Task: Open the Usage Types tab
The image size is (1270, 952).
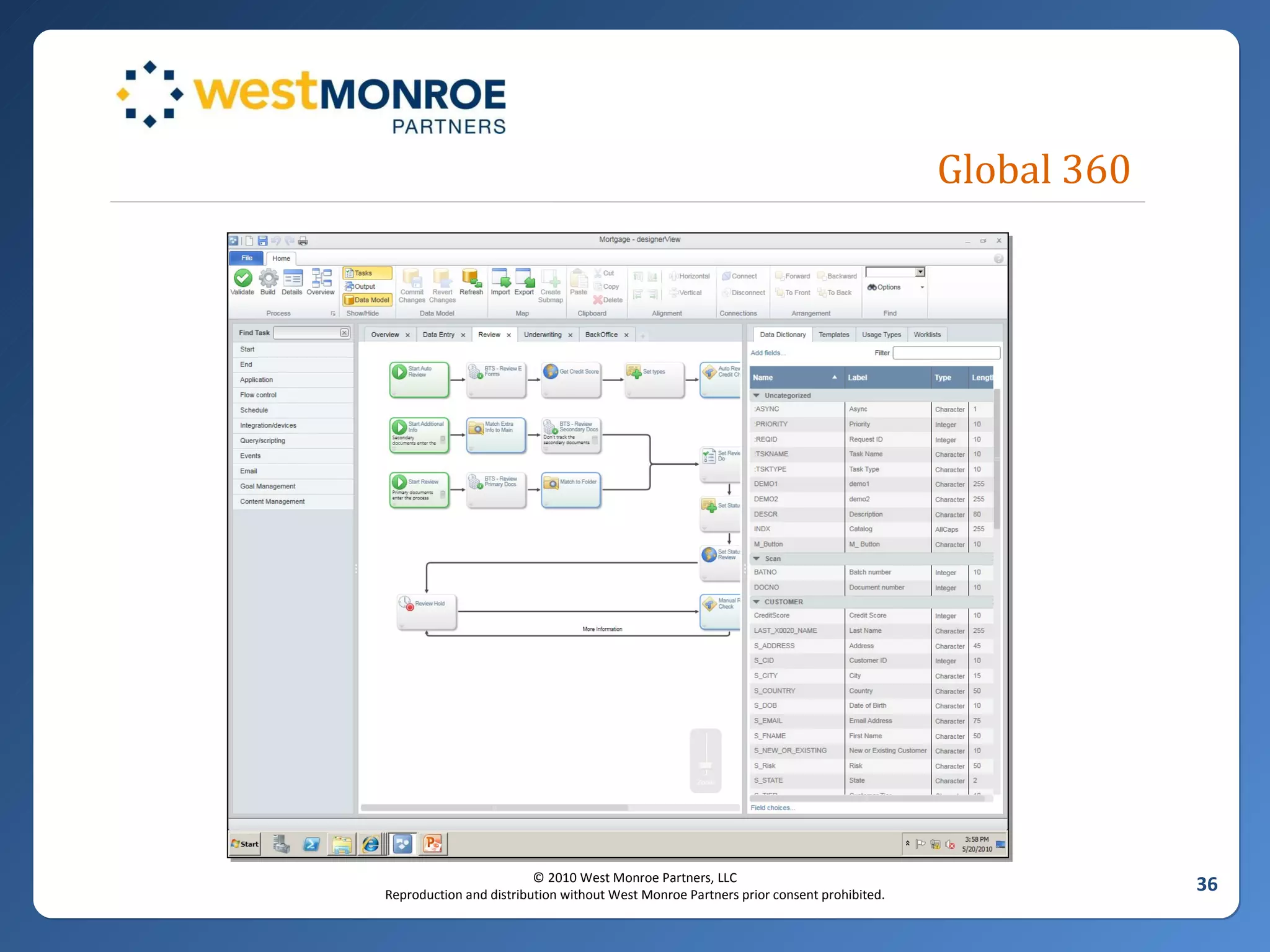Action: pos(881,335)
